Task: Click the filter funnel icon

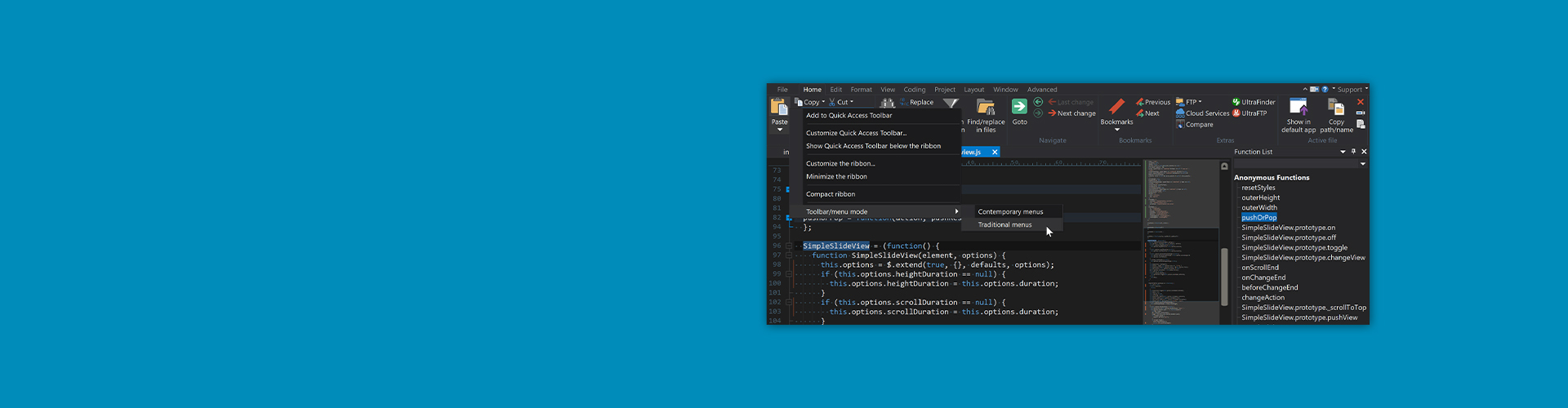Action: pyautogui.click(x=951, y=103)
